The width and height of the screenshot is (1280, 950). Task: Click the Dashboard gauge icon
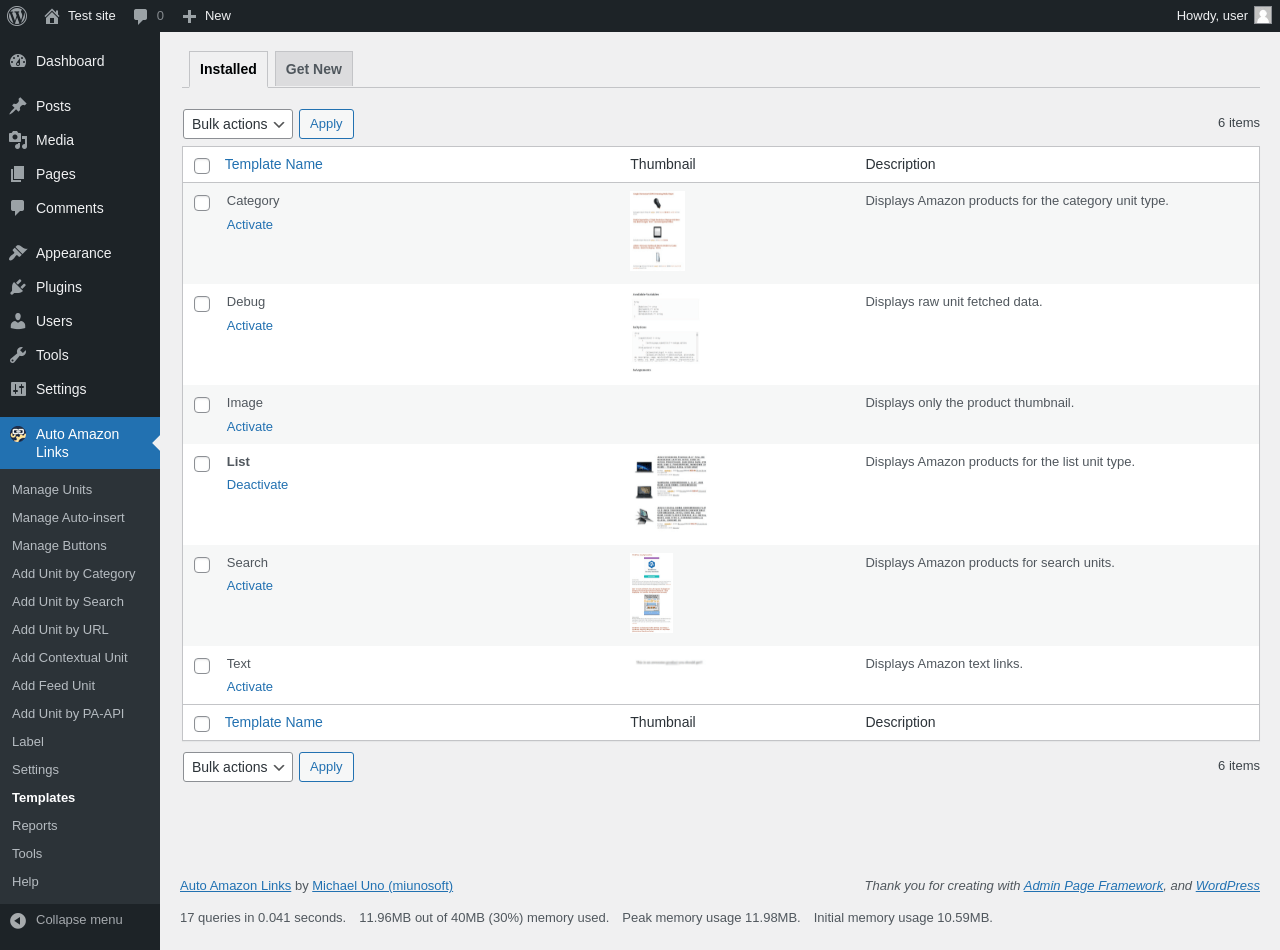pyautogui.click(x=18, y=61)
